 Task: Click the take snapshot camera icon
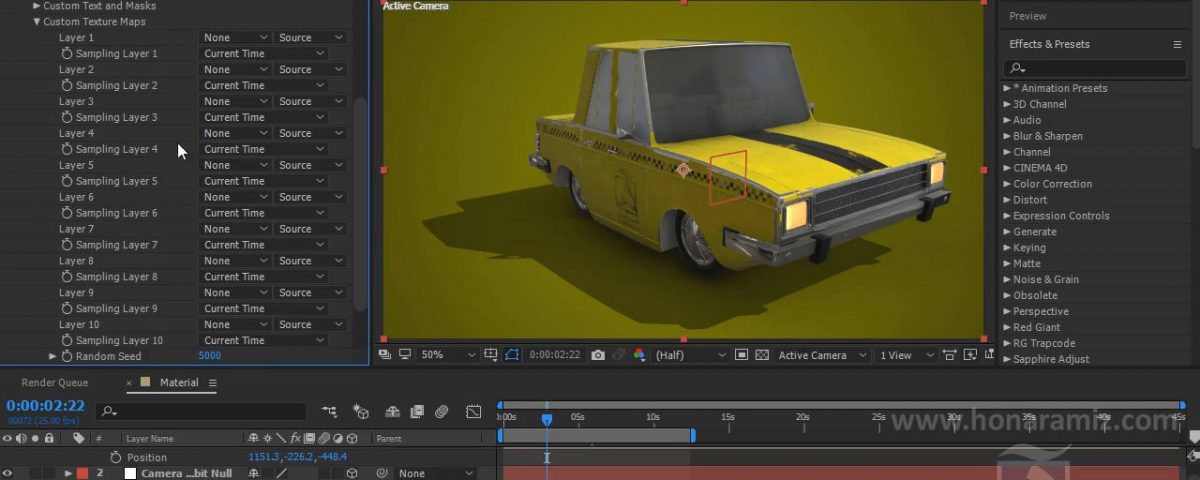[598, 355]
